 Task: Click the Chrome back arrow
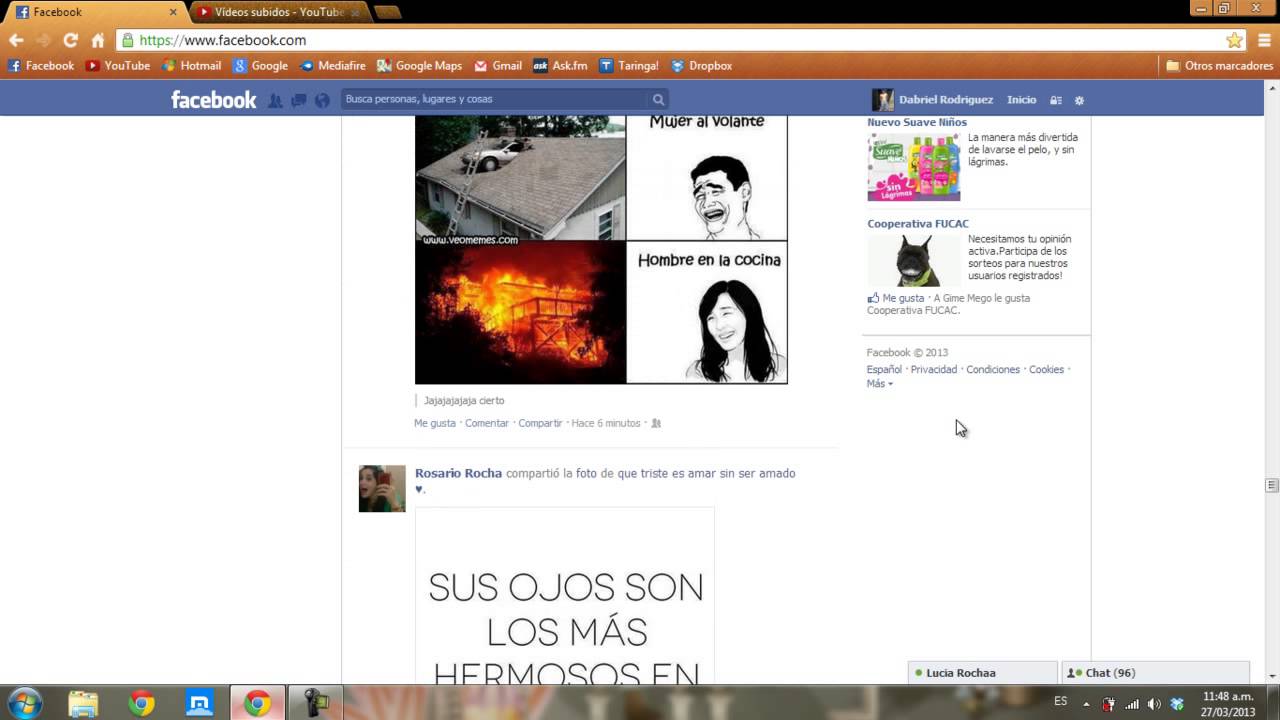click(x=16, y=40)
